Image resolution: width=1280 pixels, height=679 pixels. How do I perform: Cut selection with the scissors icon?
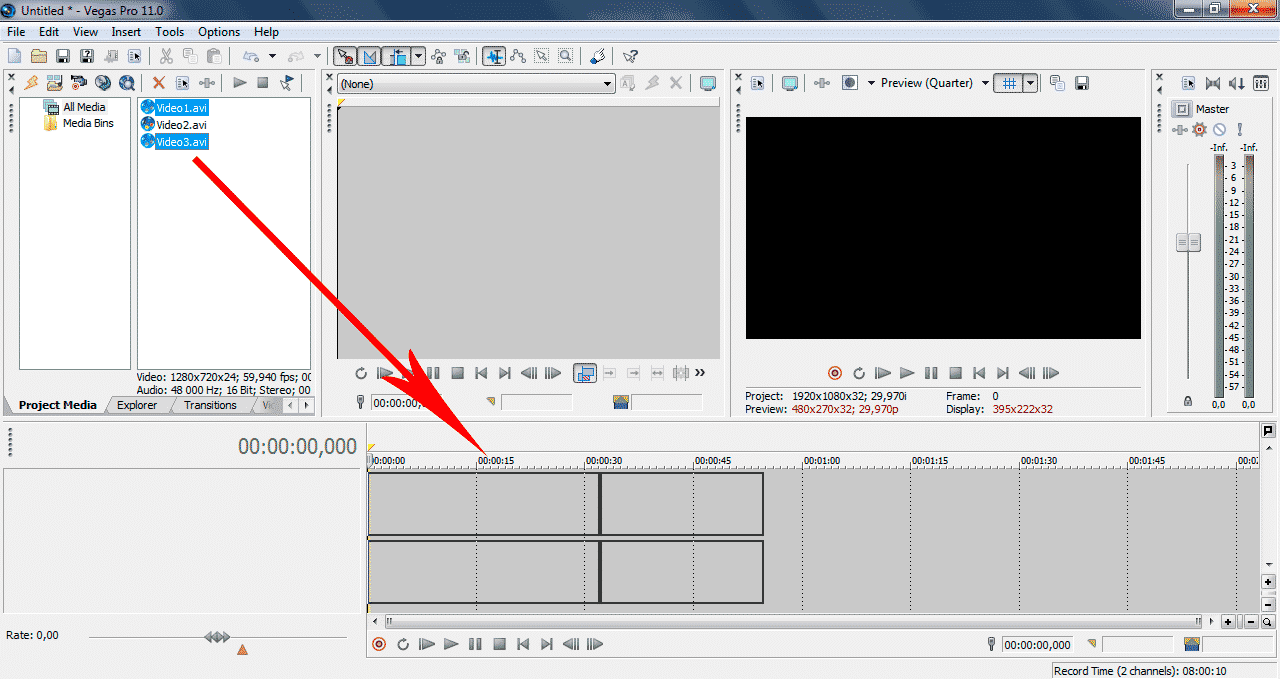click(x=166, y=56)
